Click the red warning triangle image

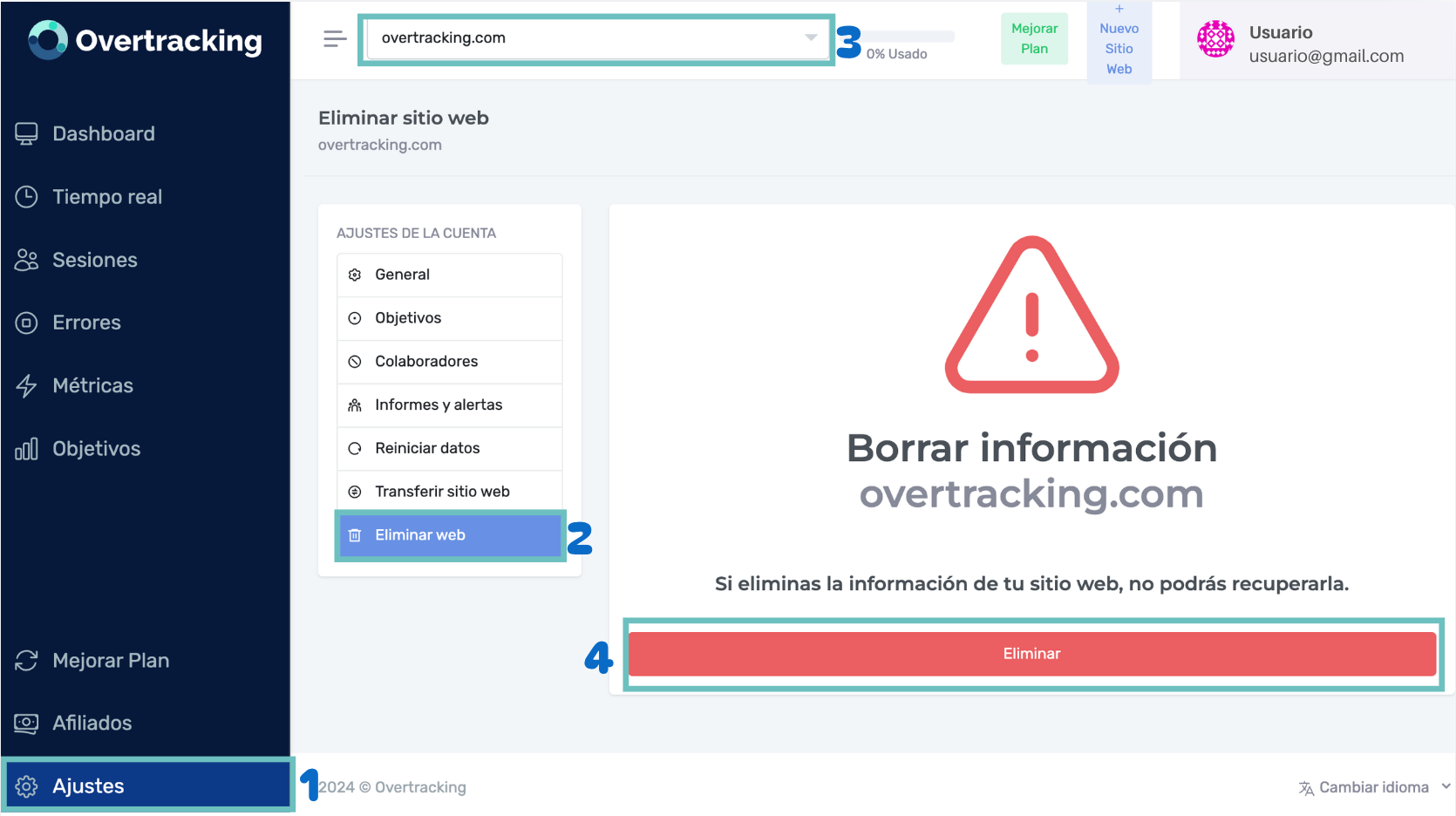point(1032,315)
